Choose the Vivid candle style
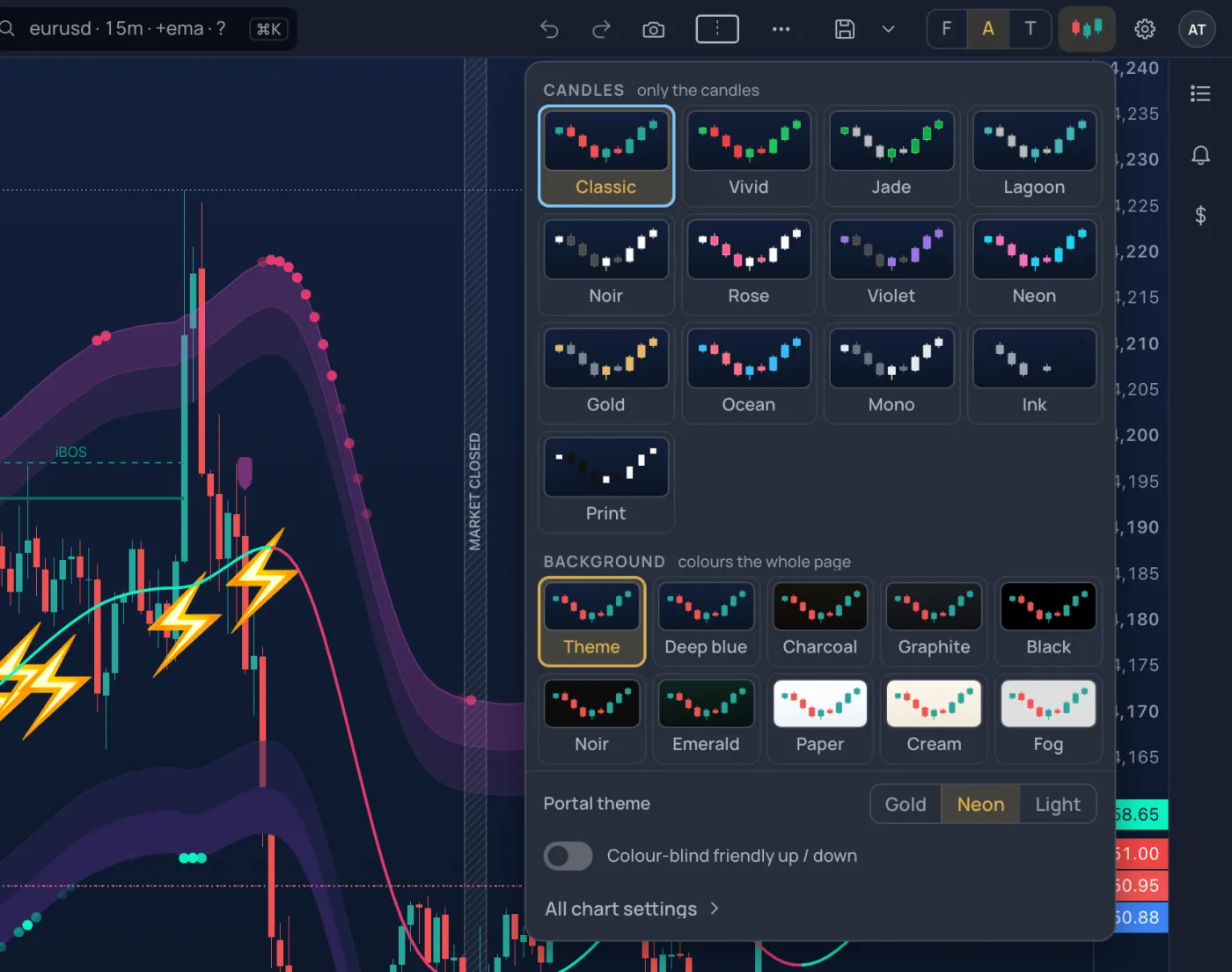1232x972 pixels. [749, 156]
